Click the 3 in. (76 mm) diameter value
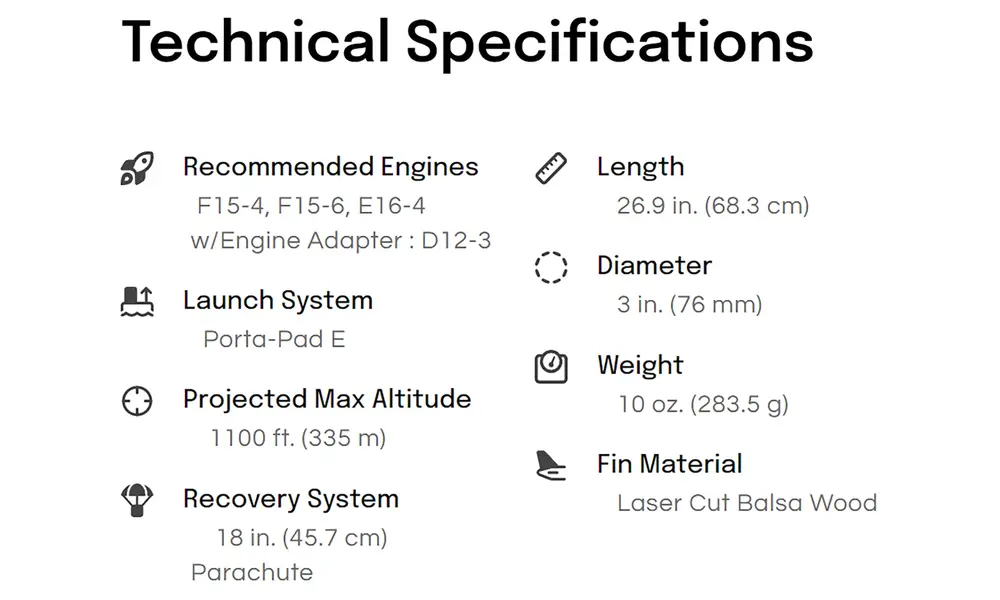Viewport: 1000px width, 600px height. pyautogui.click(x=689, y=305)
